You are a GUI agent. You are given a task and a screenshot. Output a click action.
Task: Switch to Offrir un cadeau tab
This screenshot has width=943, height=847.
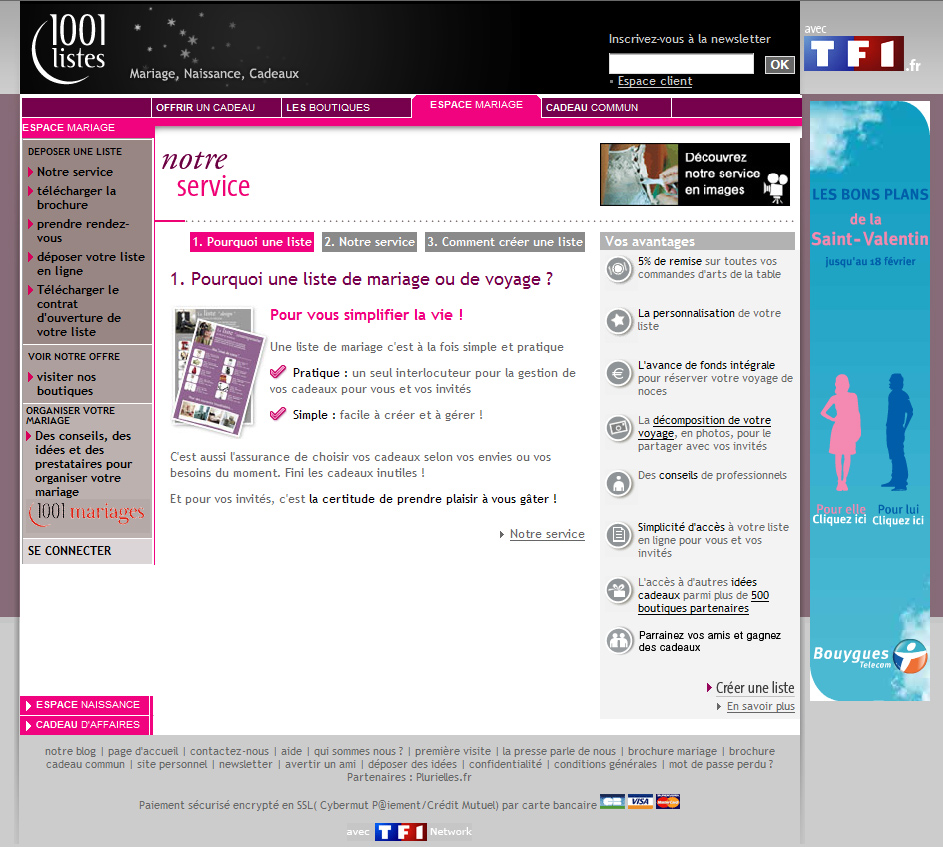[x=205, y=107]
